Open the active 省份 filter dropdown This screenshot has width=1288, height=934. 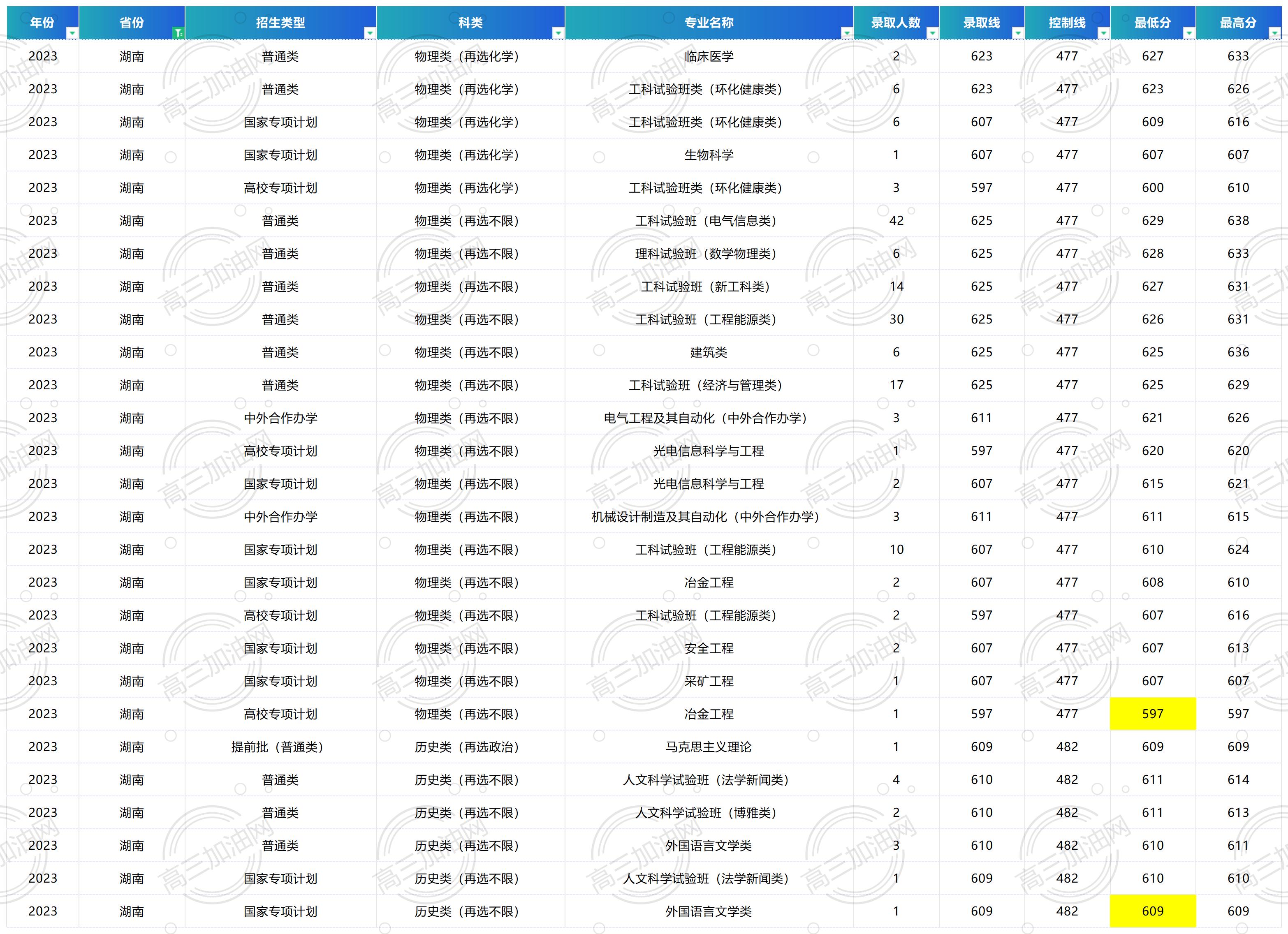(x=178, y=33)
